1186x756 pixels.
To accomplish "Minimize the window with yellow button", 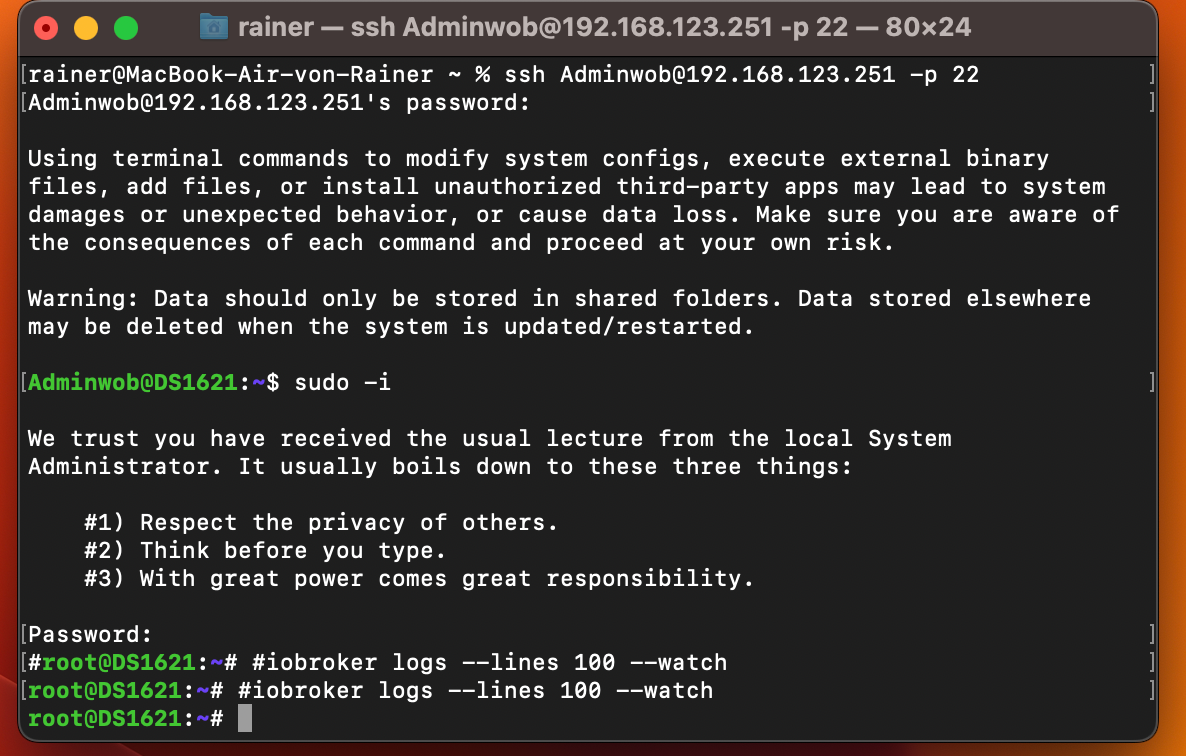I will click(x=86, y=29).
